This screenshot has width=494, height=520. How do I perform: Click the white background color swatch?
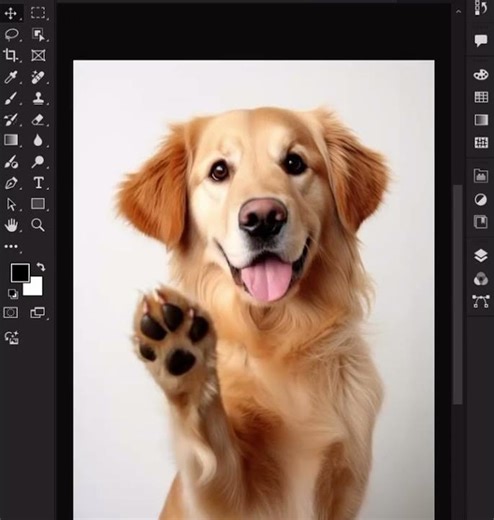click(35, 288)
